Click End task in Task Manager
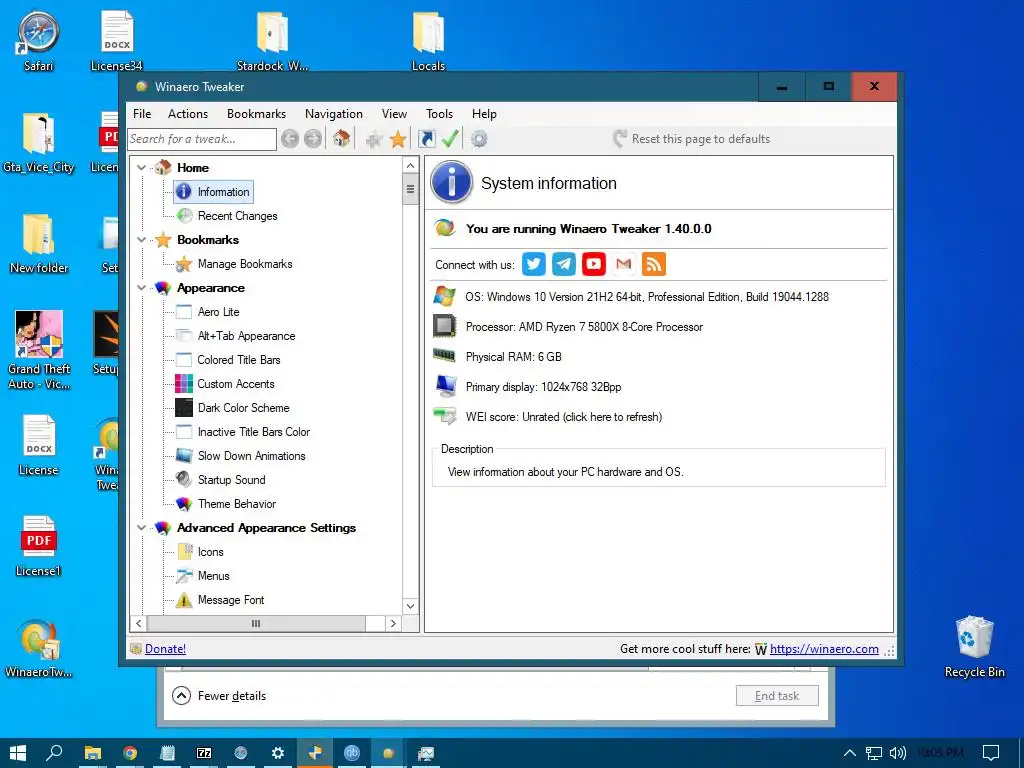This screenshot has width=1024, height=768. (x=777, y=696)
